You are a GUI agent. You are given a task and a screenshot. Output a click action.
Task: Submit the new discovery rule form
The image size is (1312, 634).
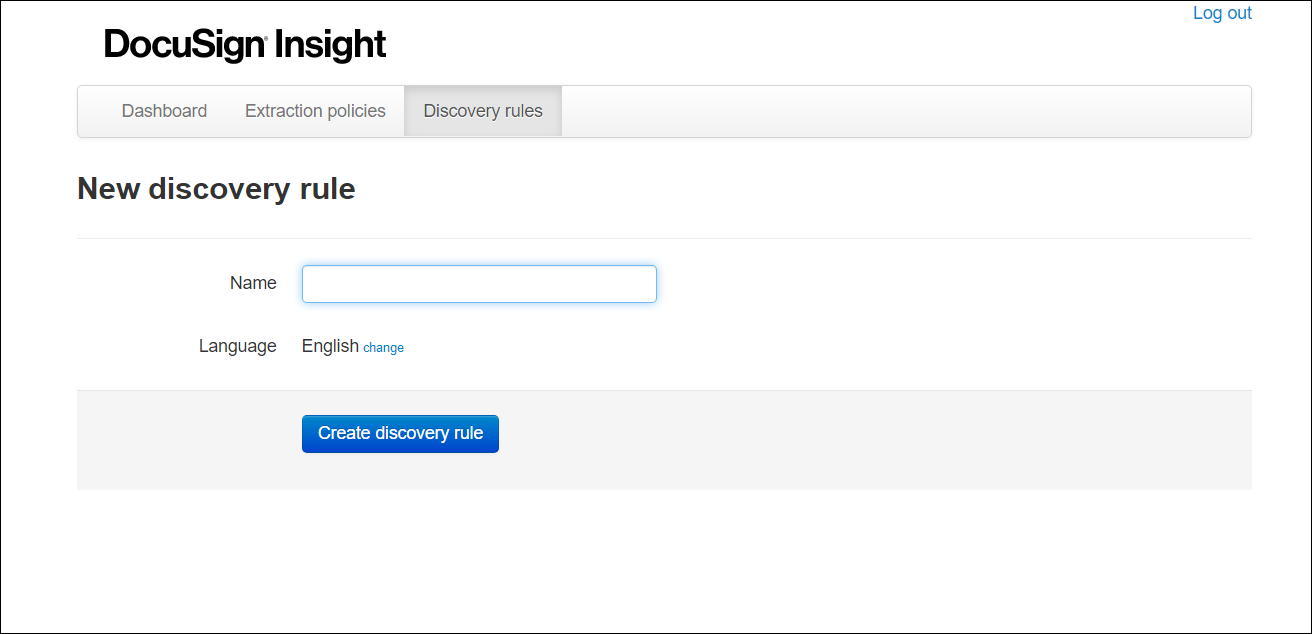click(x=400, y=433)
